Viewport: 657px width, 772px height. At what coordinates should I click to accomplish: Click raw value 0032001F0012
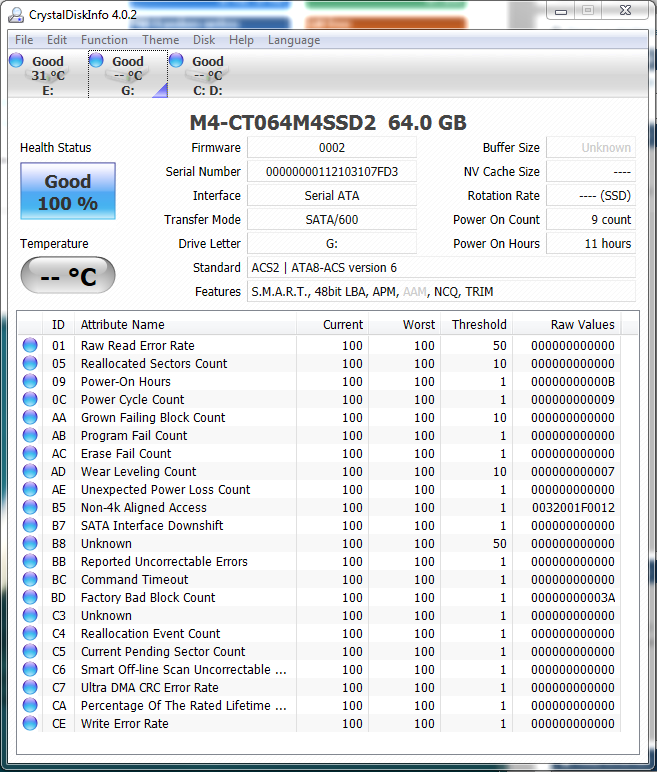click(x=573, y=508)
